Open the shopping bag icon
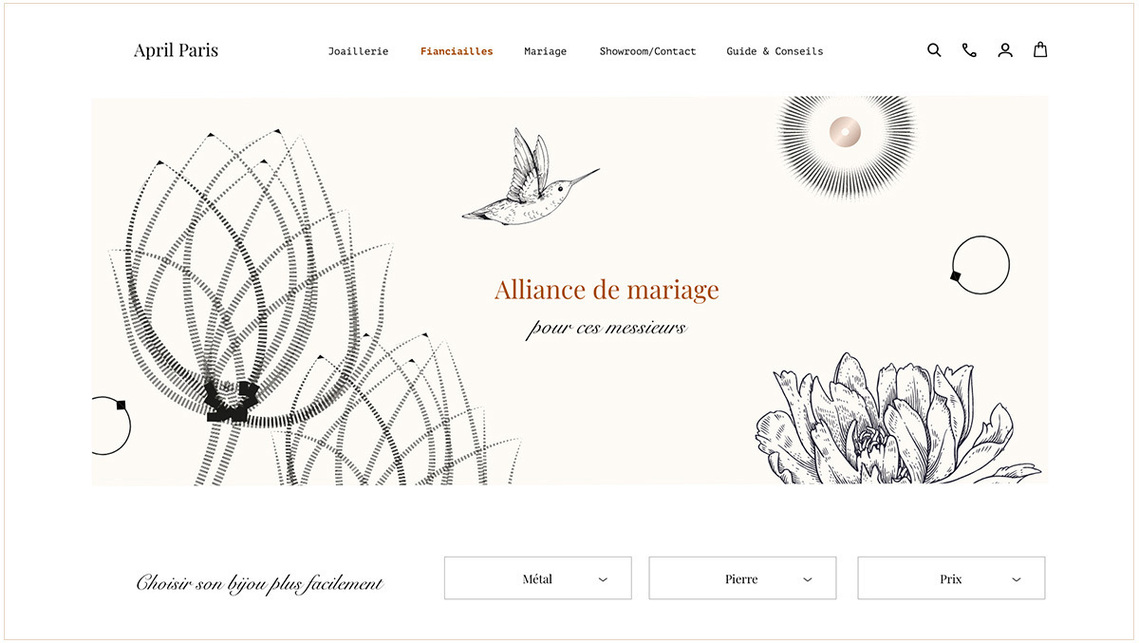1139x643 pixels. 1040,49
